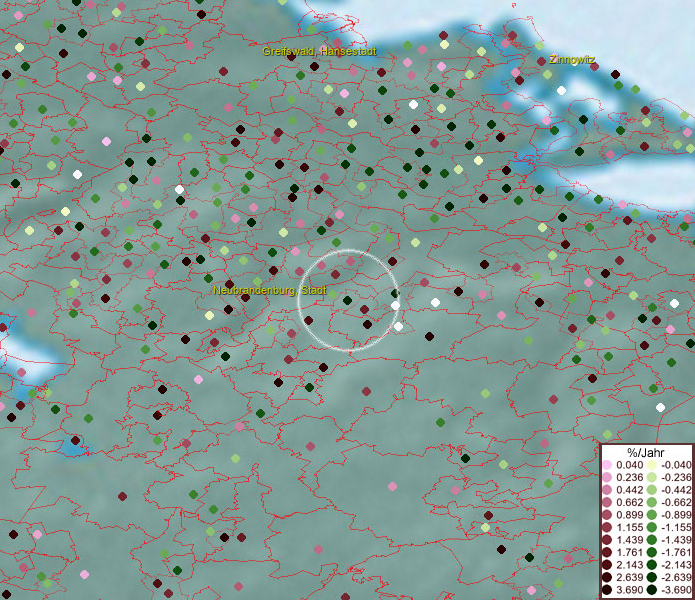
Task: Select the 0.662 legend color swatch
Action: tap(607, 503)
